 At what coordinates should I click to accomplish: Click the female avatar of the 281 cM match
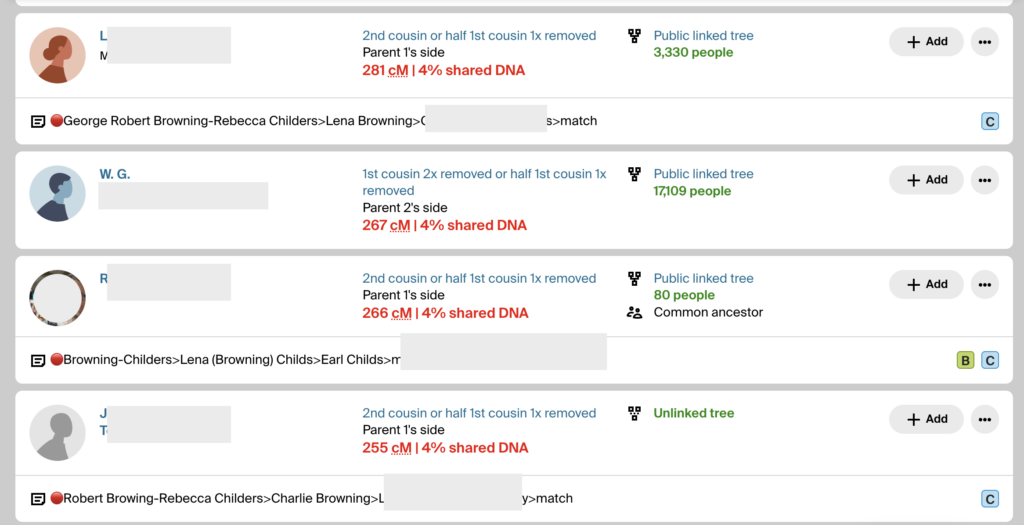57,55
